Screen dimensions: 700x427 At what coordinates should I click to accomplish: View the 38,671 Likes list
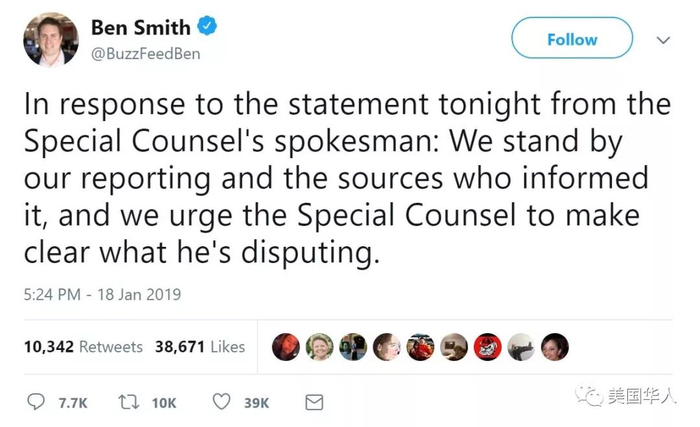pyautogui.click(x=200, y=347)
